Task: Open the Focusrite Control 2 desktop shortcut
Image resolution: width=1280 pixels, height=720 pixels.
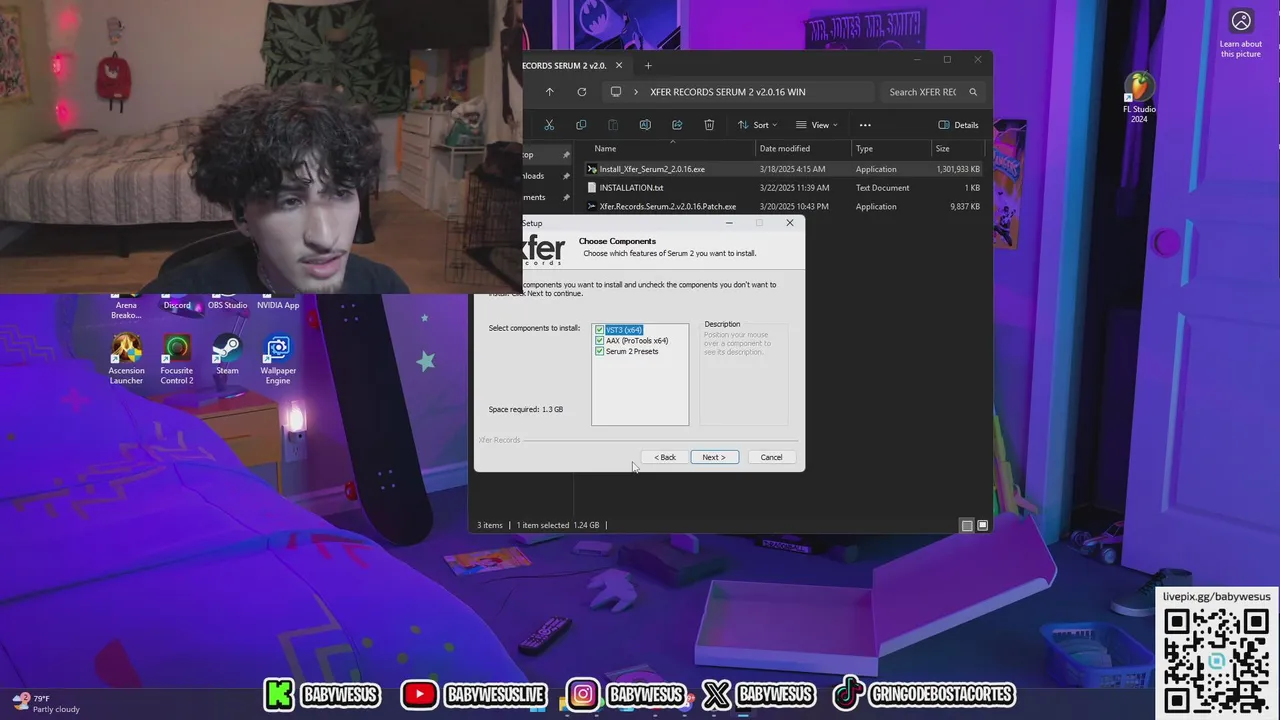Action: pos(177,359)
